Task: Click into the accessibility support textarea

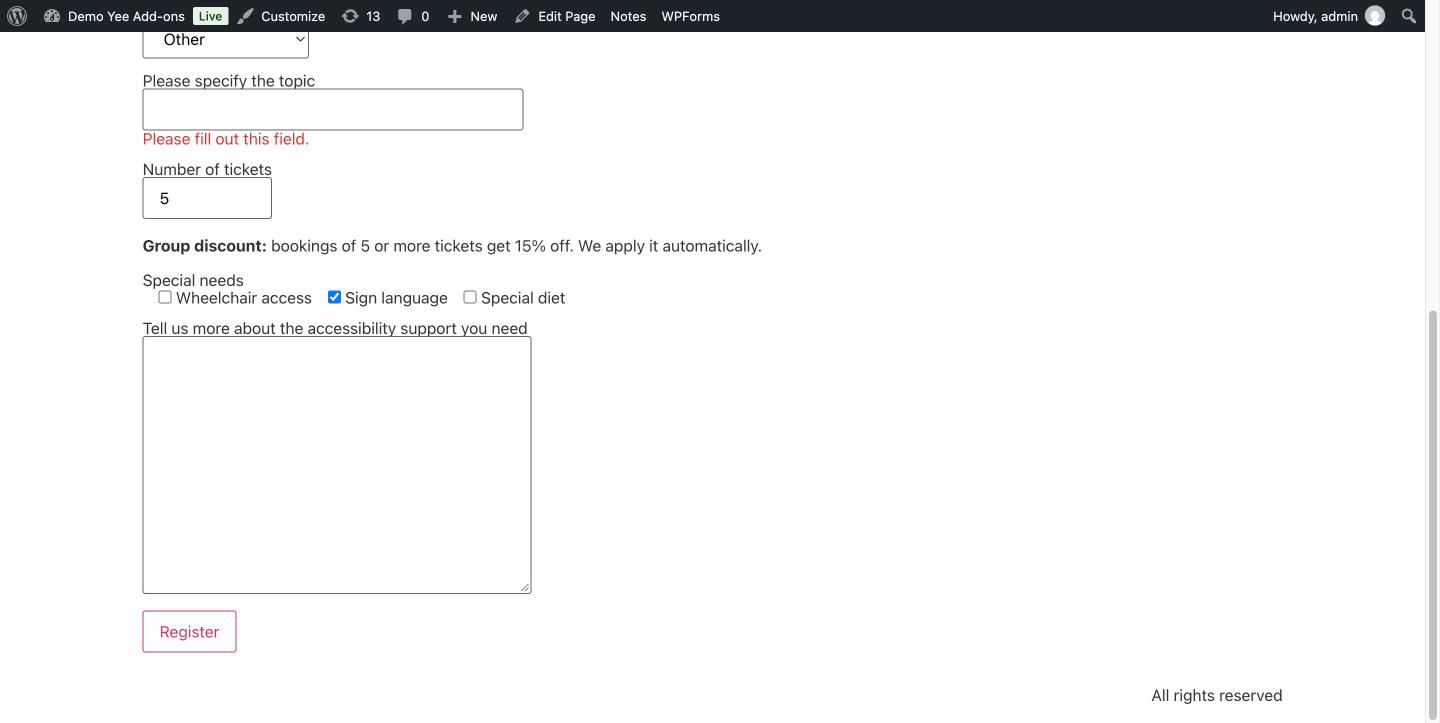Action: coord(337,465)
